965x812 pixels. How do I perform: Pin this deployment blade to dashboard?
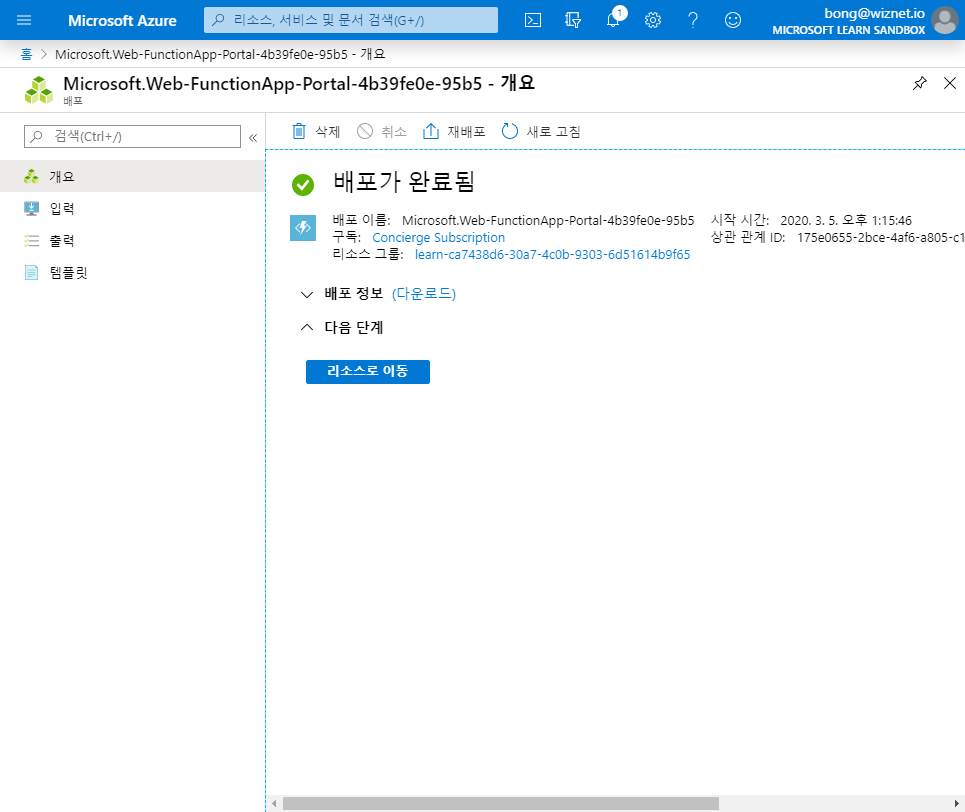919,83
